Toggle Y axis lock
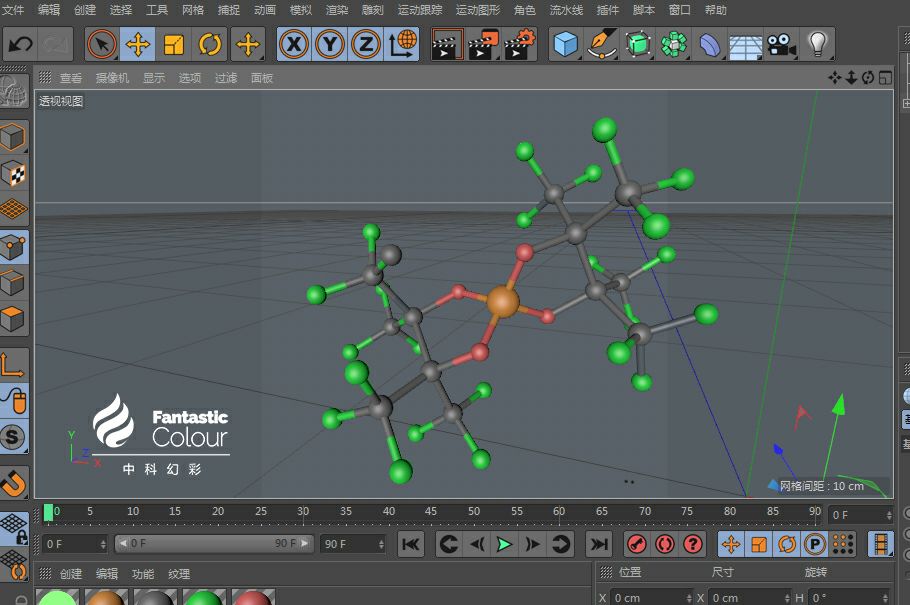 pos(330,44)
